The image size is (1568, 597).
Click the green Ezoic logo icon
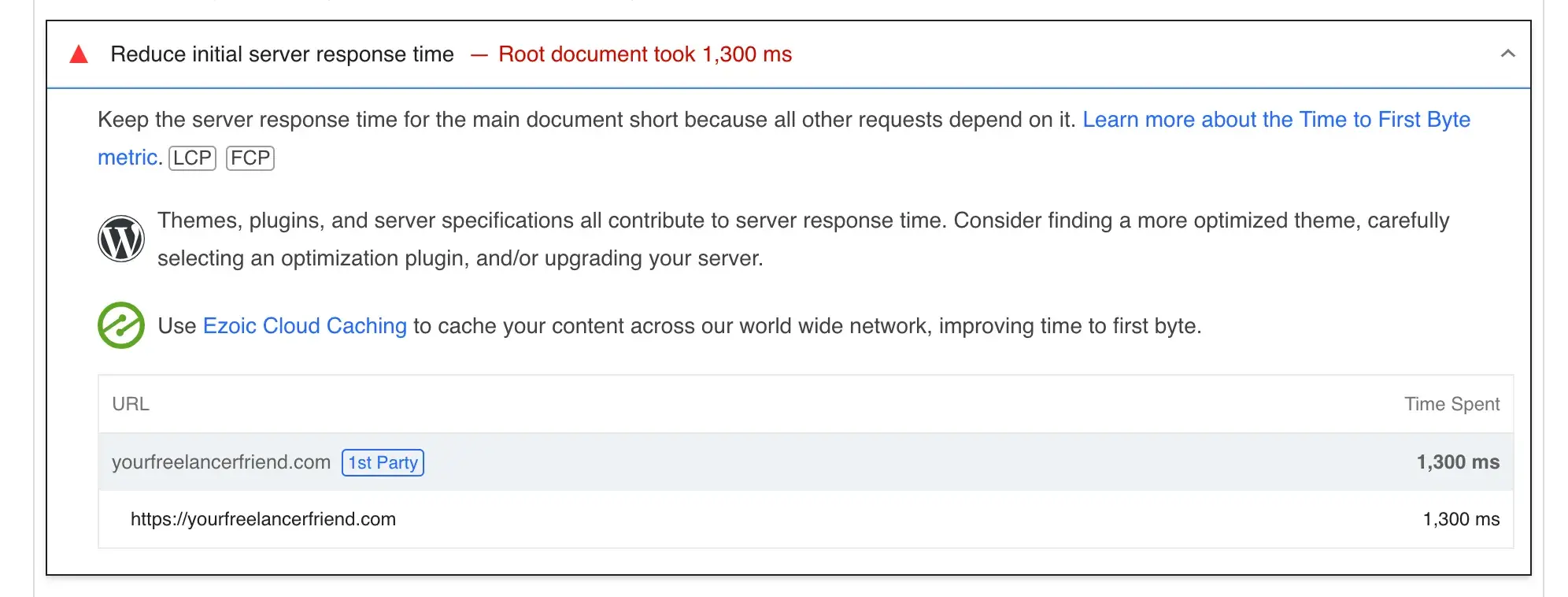click(x=121, y=325)
